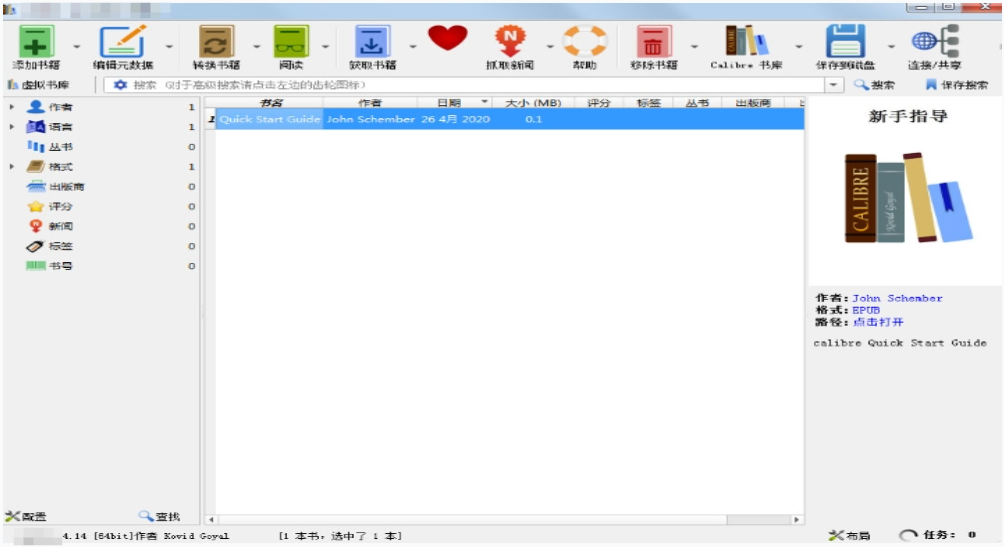
Task: Click the Jobs (任务) indicator
Action: (x=938, y=535)
